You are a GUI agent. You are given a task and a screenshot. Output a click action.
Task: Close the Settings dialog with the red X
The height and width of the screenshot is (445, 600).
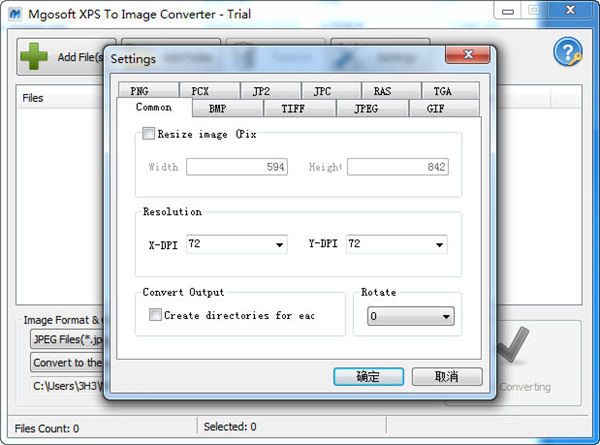pyautogui.click(x=468, y=55)
